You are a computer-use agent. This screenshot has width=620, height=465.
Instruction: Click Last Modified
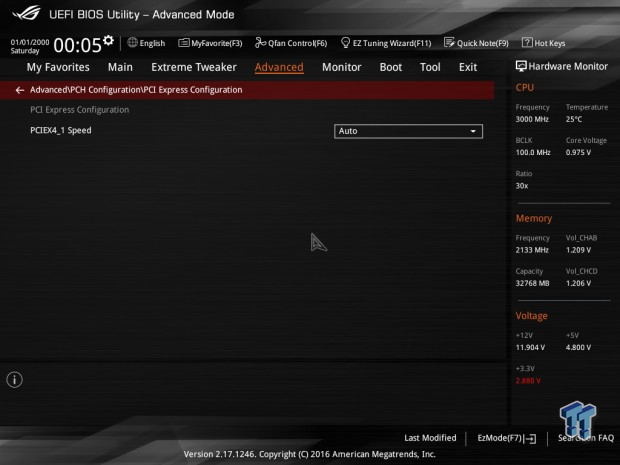[x=430, y=438]
